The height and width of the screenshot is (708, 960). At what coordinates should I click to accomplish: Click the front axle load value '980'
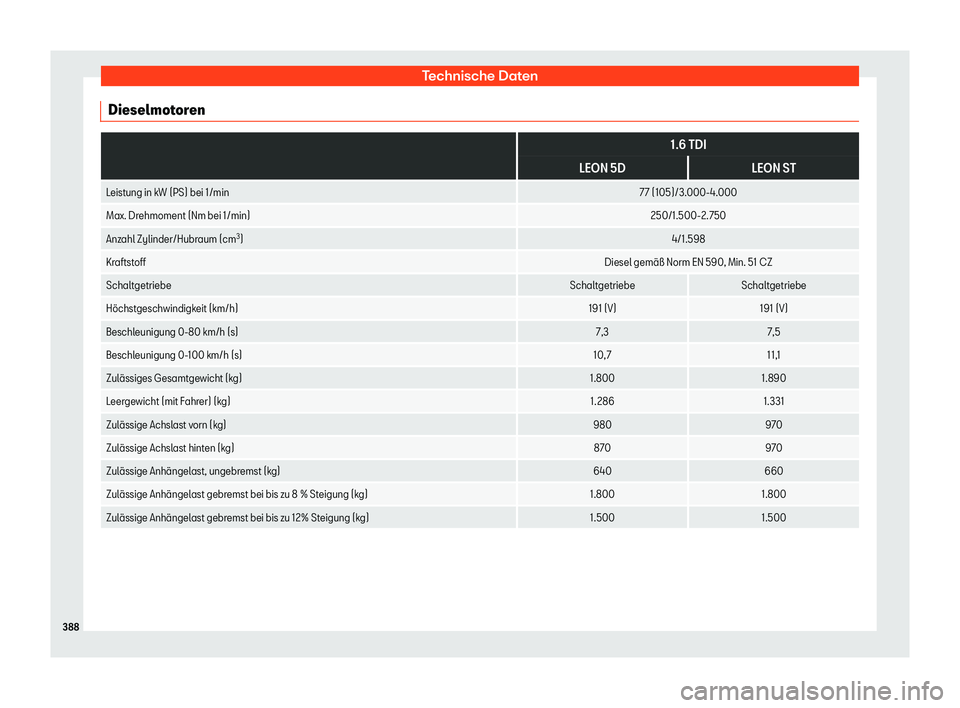click(602, 425)
